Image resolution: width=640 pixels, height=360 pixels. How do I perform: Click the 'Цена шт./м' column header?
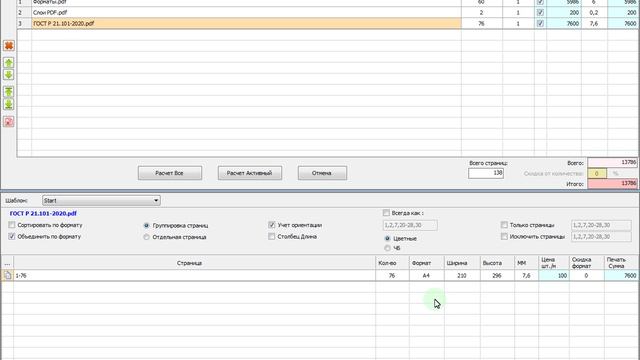[x=554, y=263]
